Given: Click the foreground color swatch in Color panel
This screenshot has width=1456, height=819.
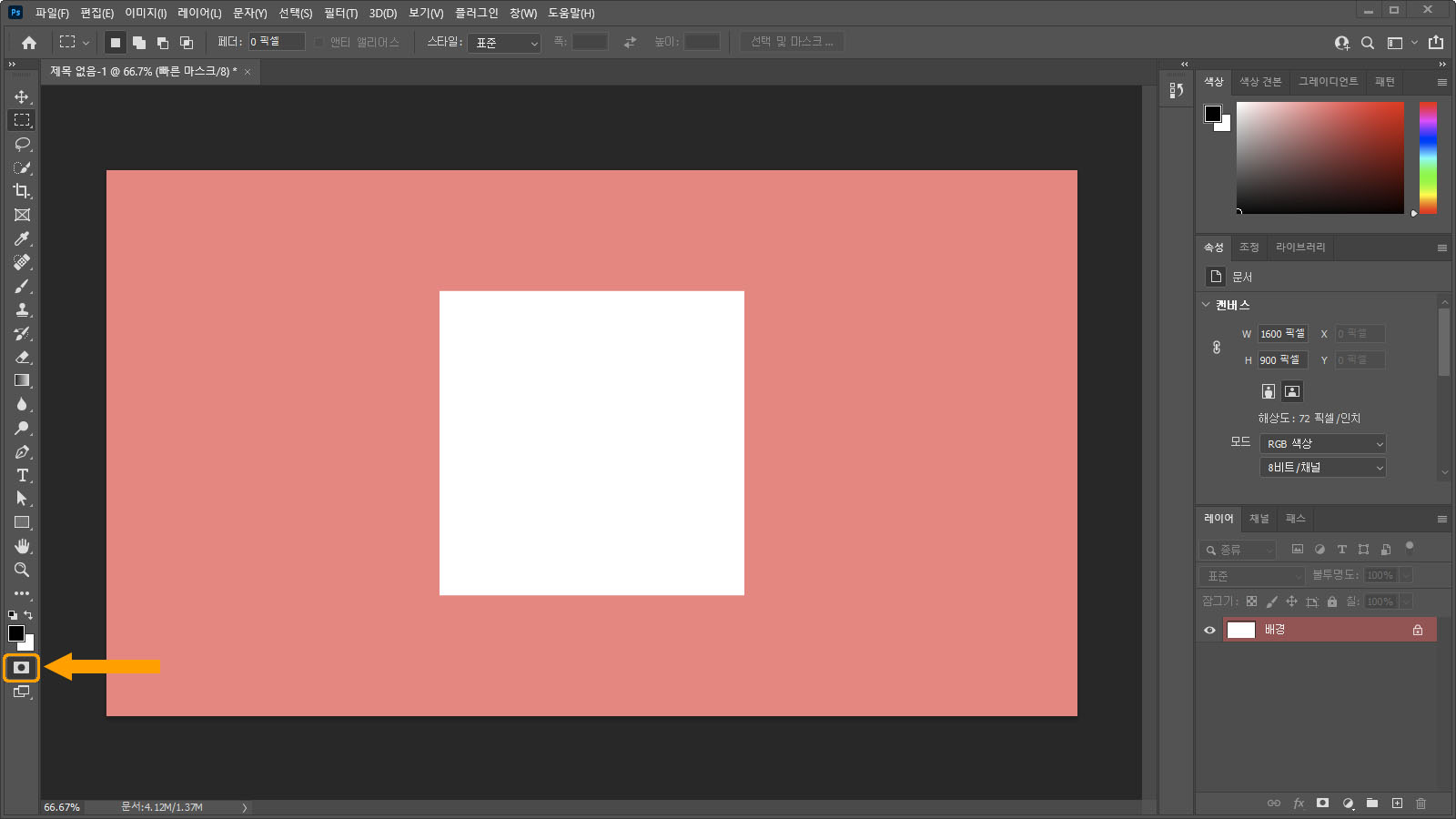Looking at the screenshot, I should tap(1213, 114).
